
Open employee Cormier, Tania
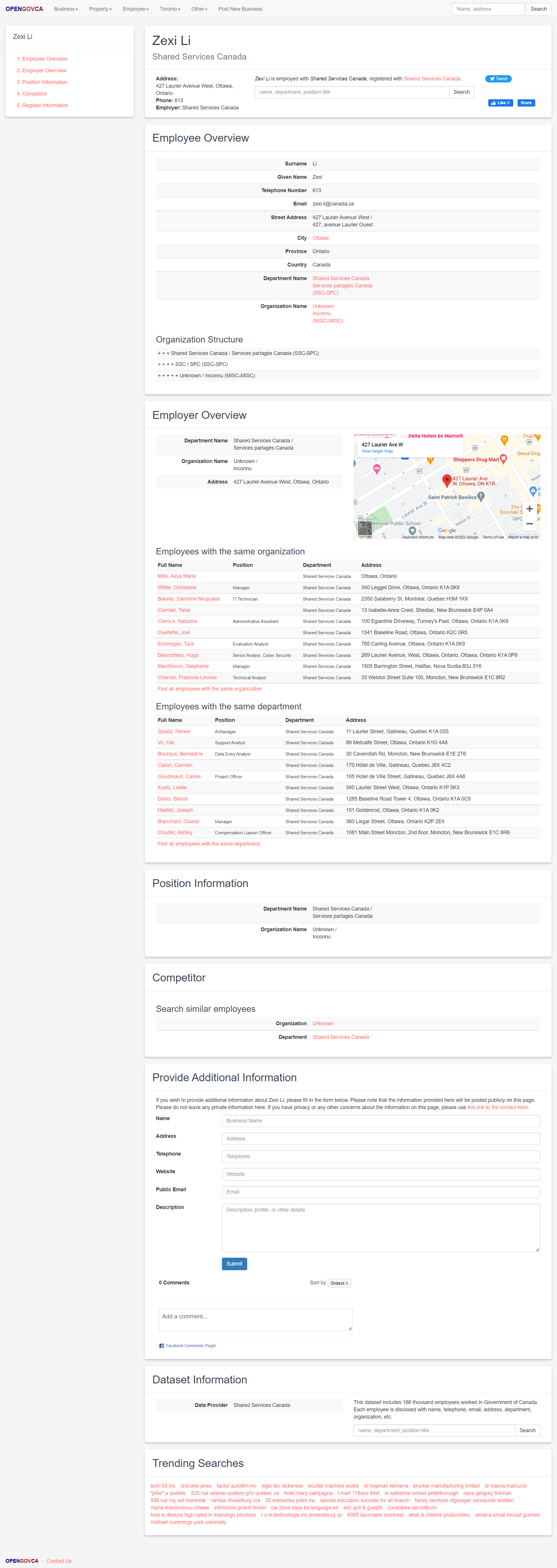[174, 610]
